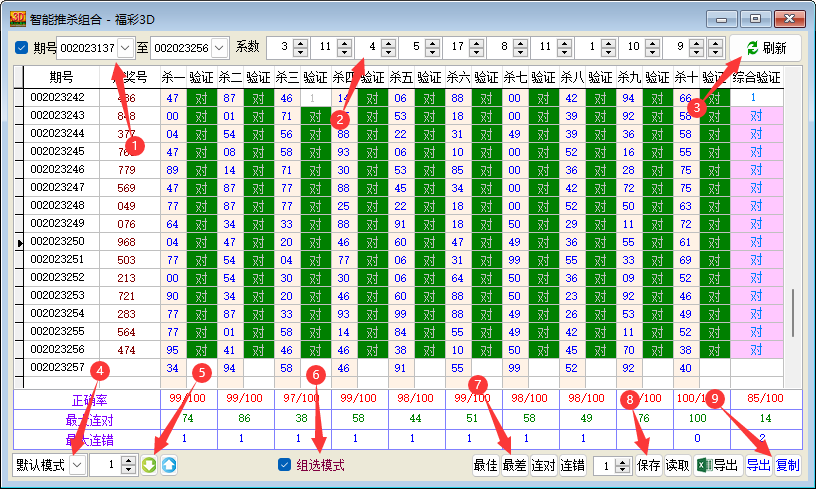Click the 连对 button
Image resolution: width=816 pixels, height=489 pixels.
point(543,465)
